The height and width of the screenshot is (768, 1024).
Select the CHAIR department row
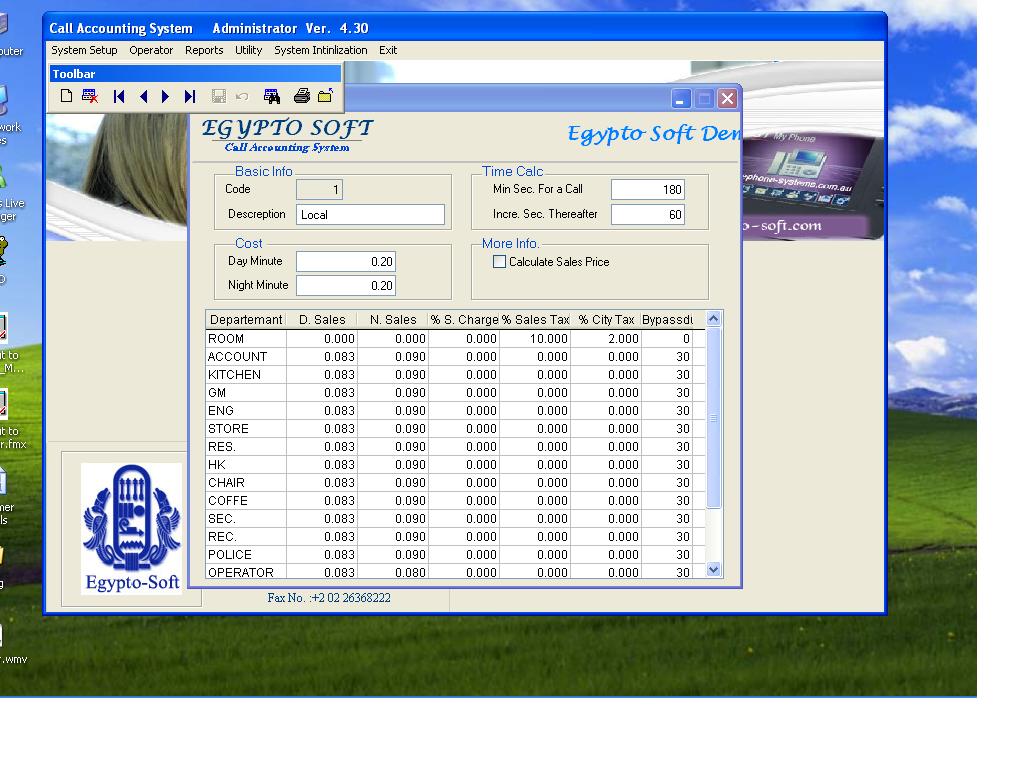455,483
